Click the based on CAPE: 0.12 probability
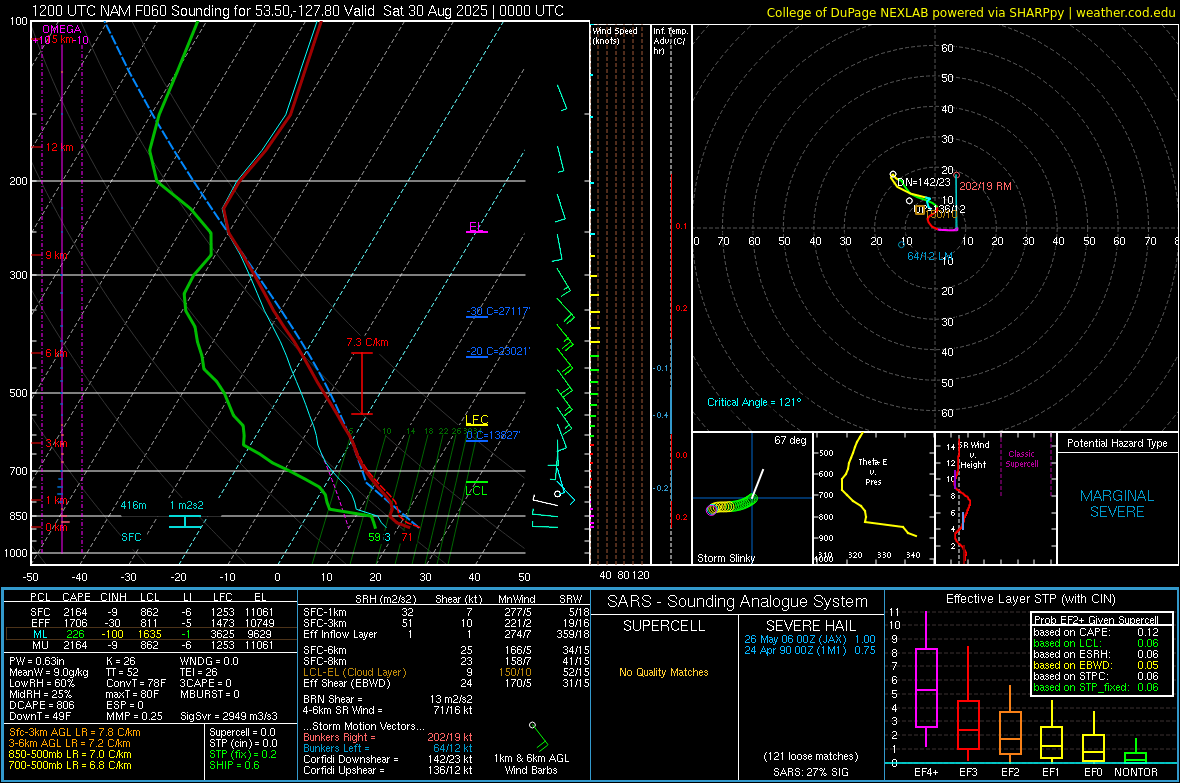 click(1096, 632)
